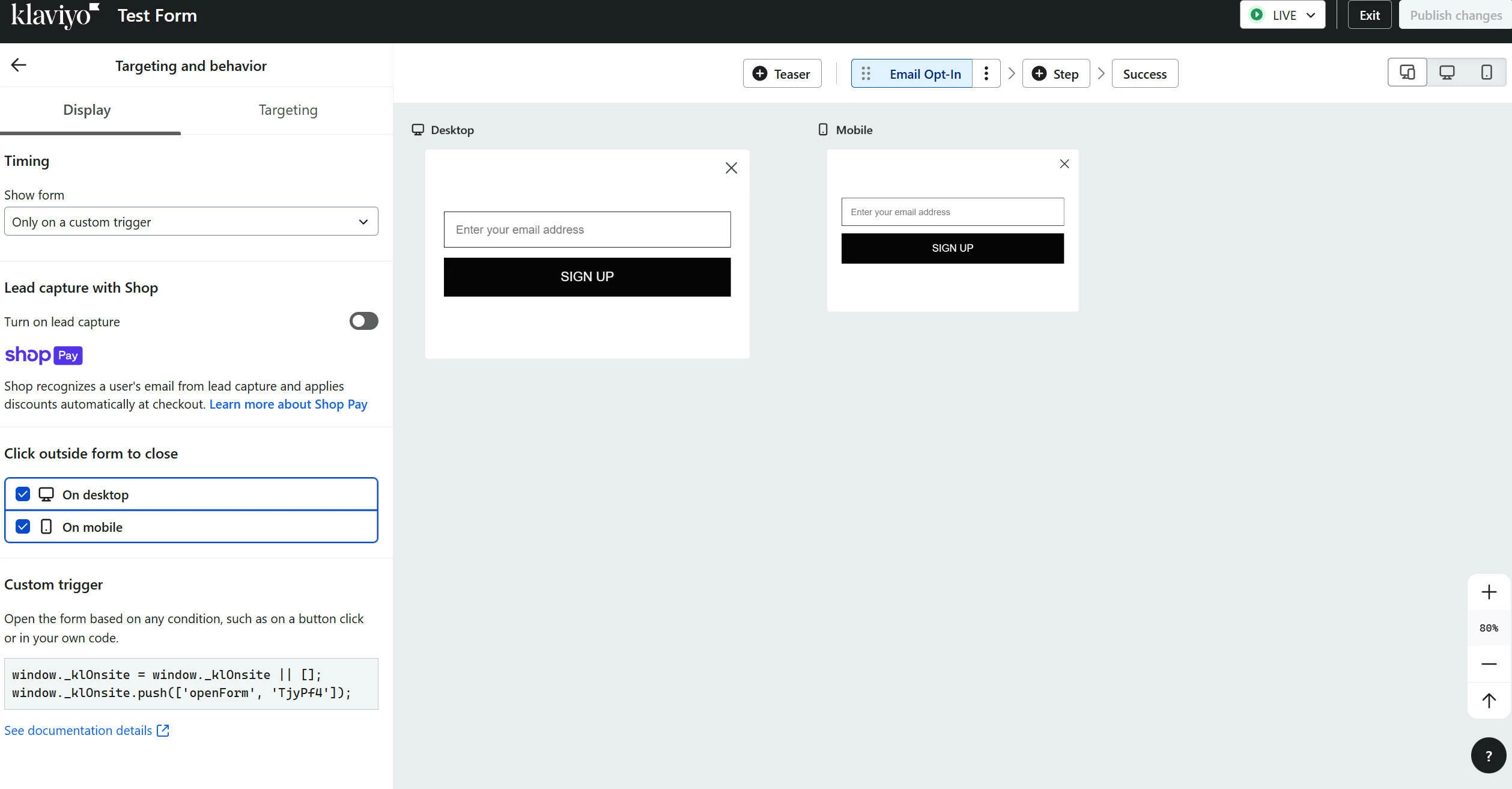Image resolution: width=1512 pixels, height=789 pixels.
Task: Select the Success step tab
Action: [x=1144, y=74]
